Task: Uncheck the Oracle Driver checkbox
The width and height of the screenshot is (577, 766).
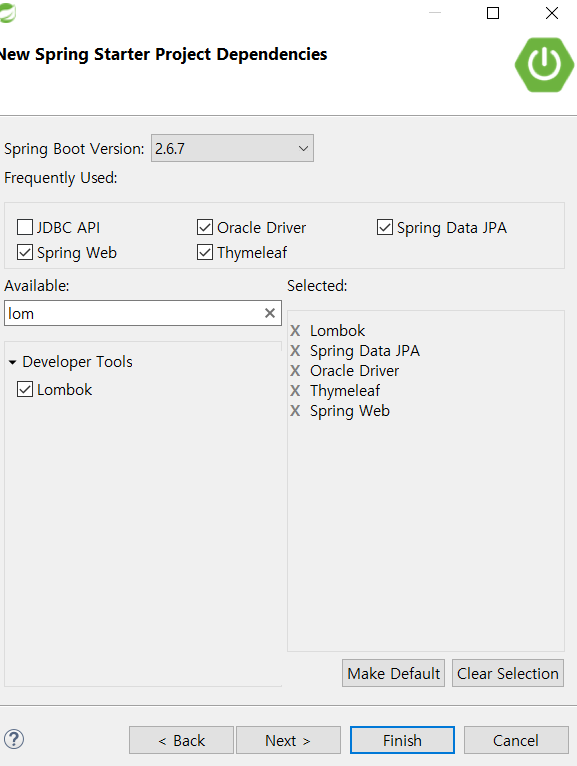Action: [x=205, y=227]
